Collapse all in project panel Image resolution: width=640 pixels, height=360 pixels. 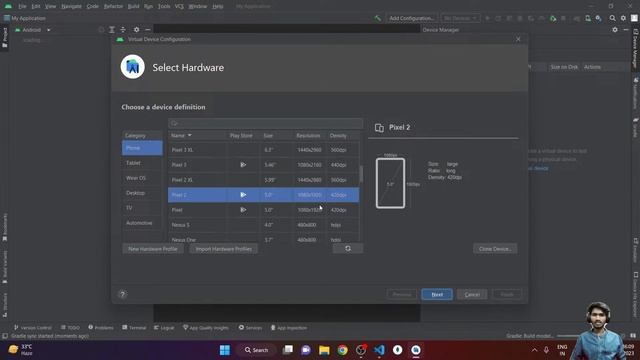(x=123, y=29)
